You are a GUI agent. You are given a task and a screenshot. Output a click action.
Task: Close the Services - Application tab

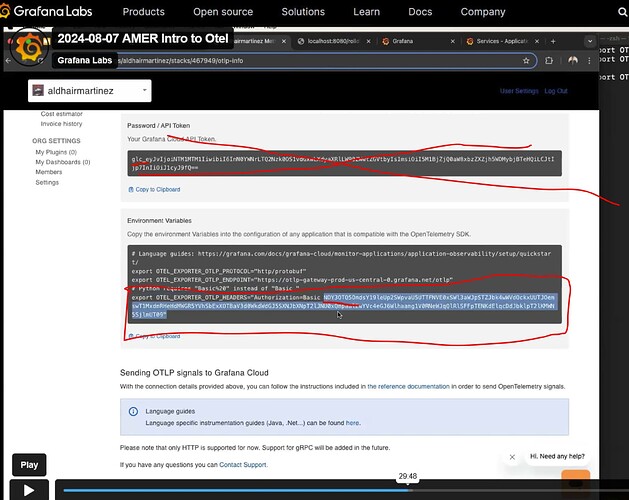tap(537, 41)
